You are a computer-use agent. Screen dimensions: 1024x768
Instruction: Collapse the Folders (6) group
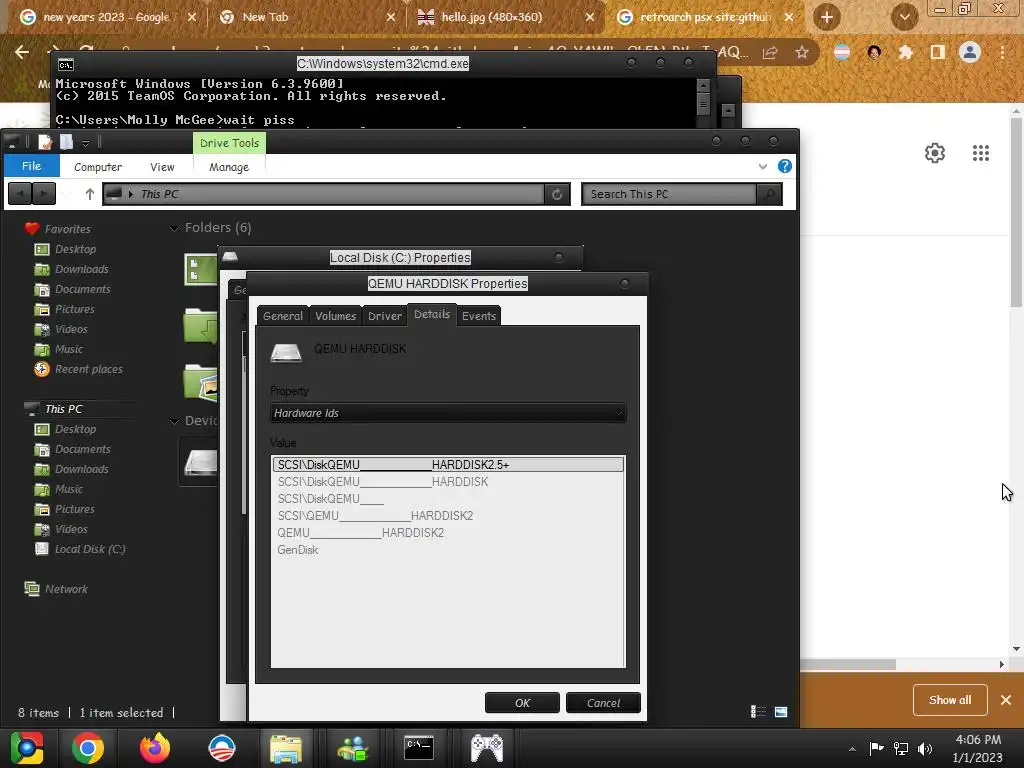[174, 228]
